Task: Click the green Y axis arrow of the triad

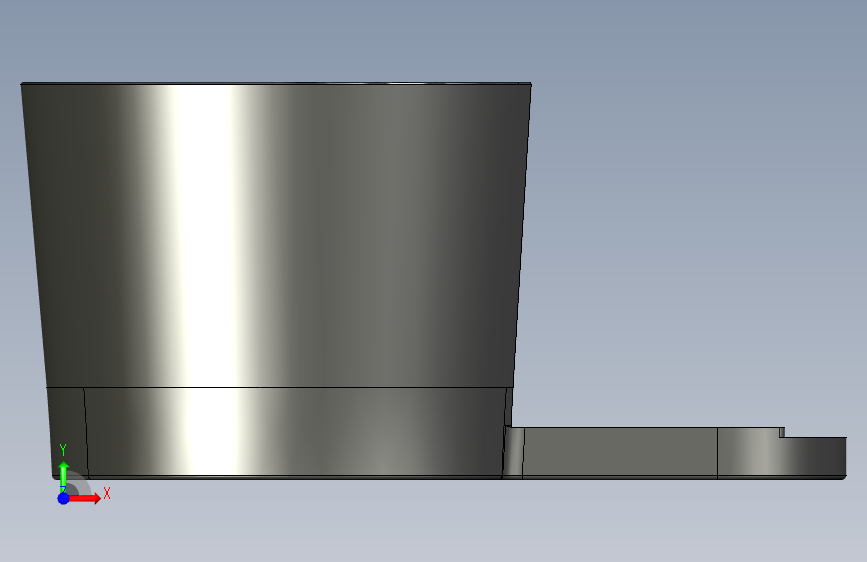Action: [64, 477]
